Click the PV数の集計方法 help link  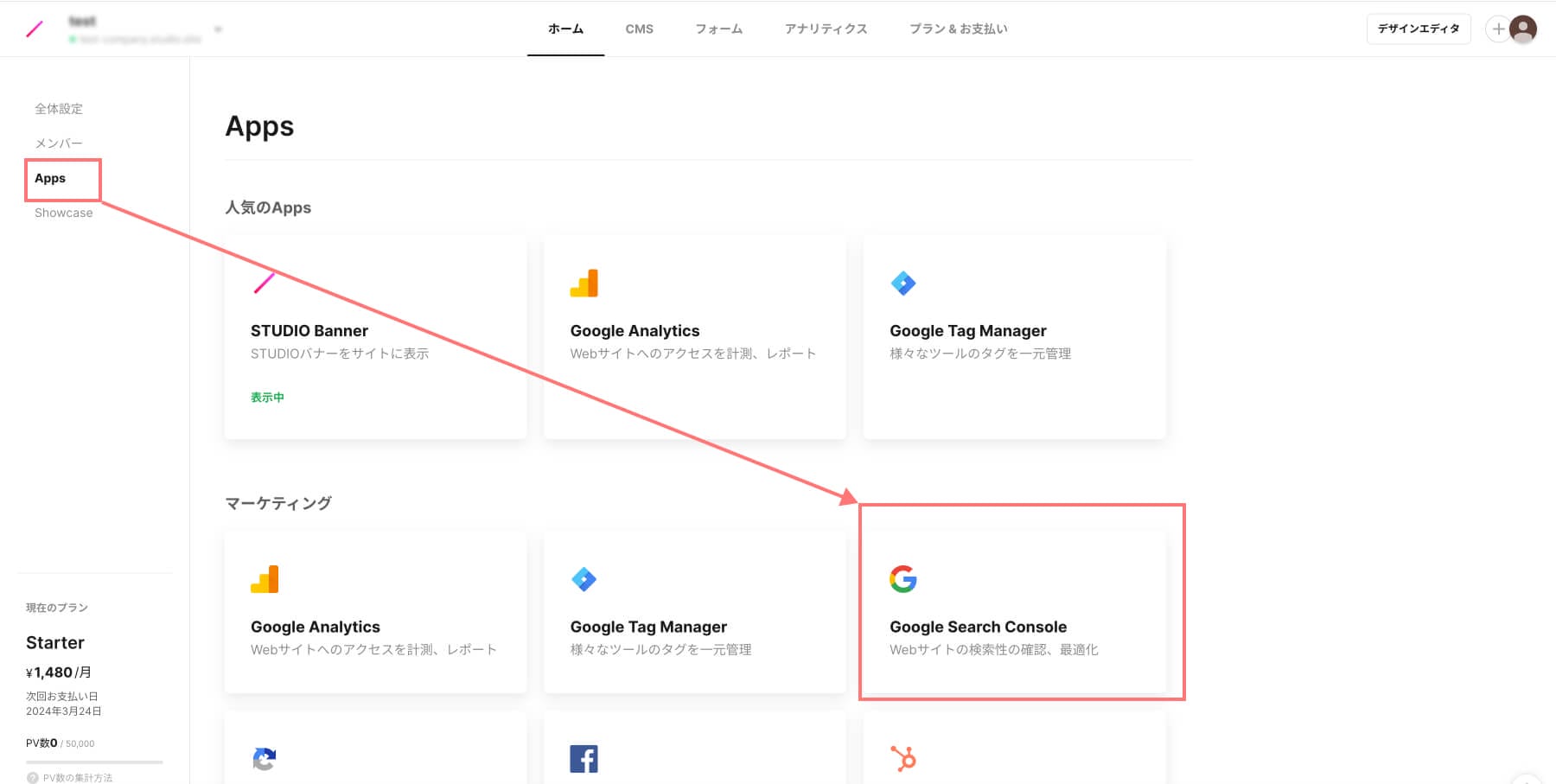(x=77, y=777)
